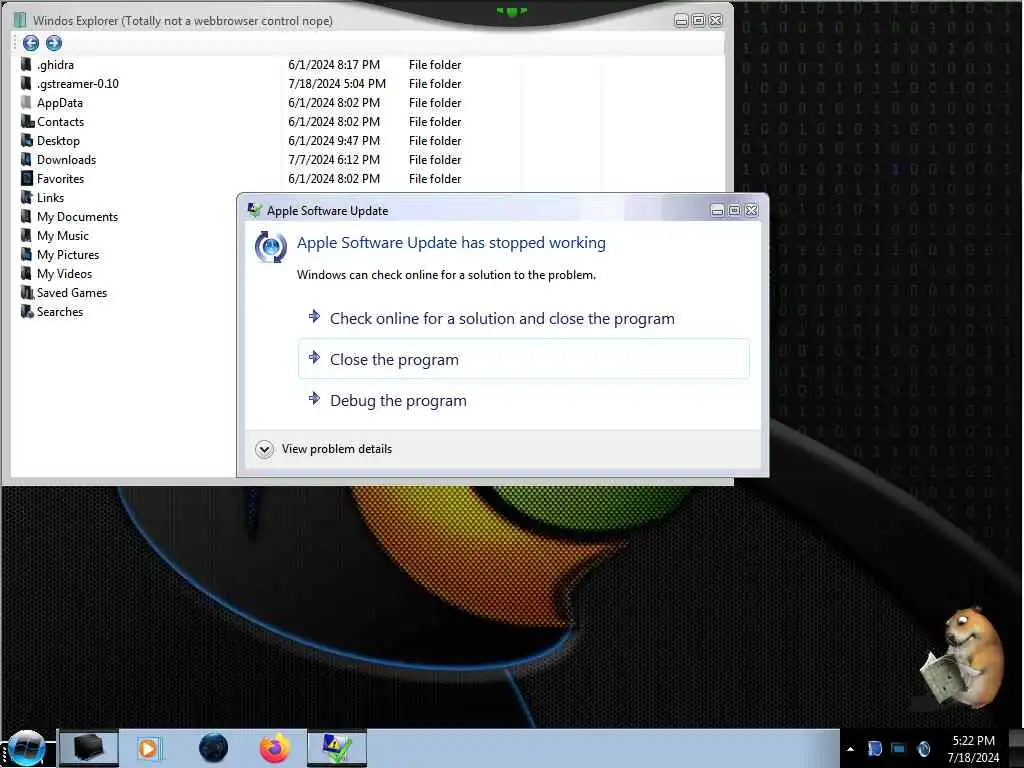Click the My Videos folder name

coord(65,273)
